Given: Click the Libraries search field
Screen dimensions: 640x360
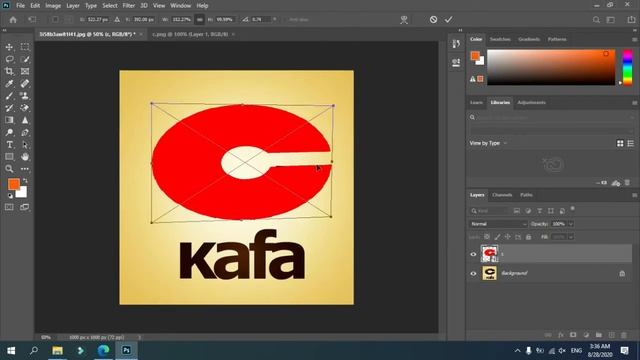Looking at the screenshot, I should [551, 118].
